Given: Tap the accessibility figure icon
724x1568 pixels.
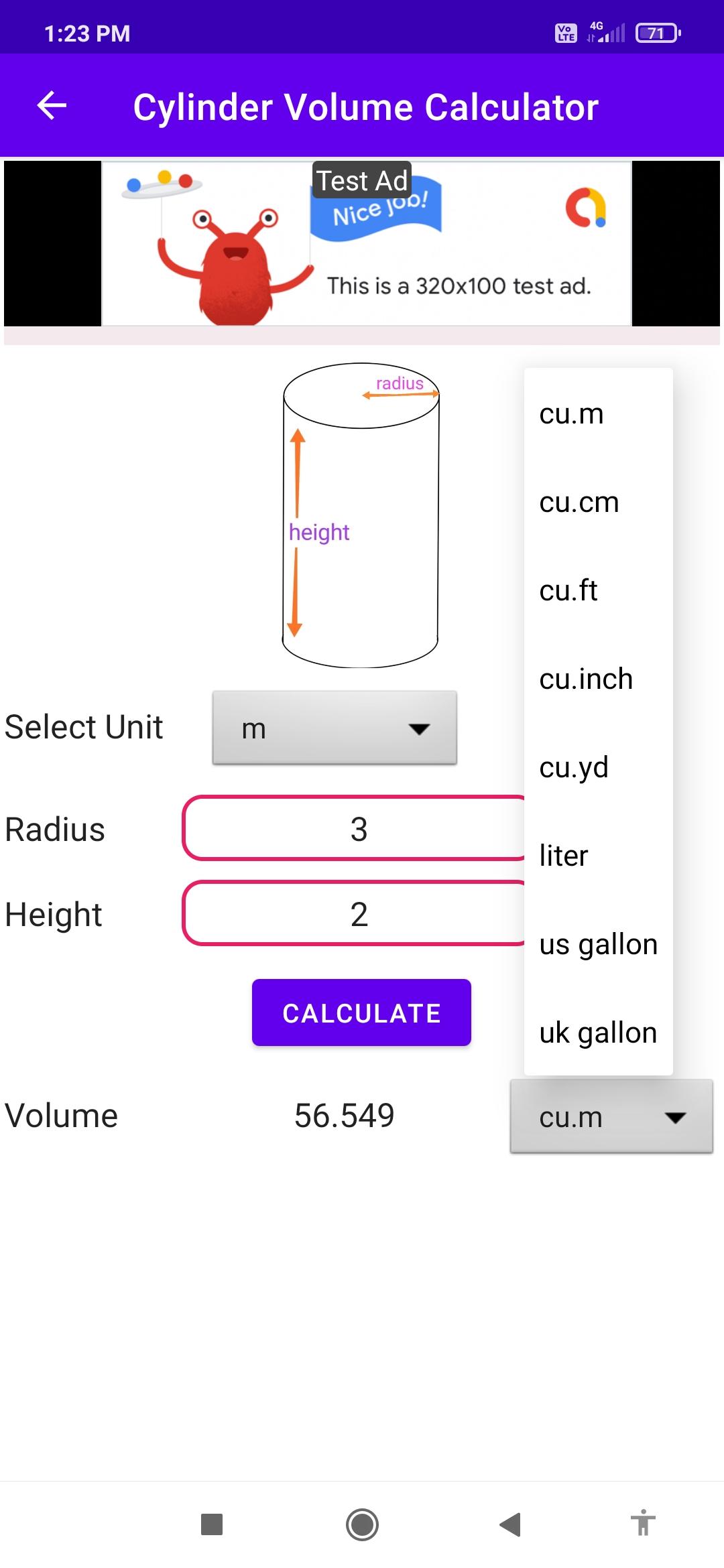Looking at the screenshot, I should [x=643, y=1522].
